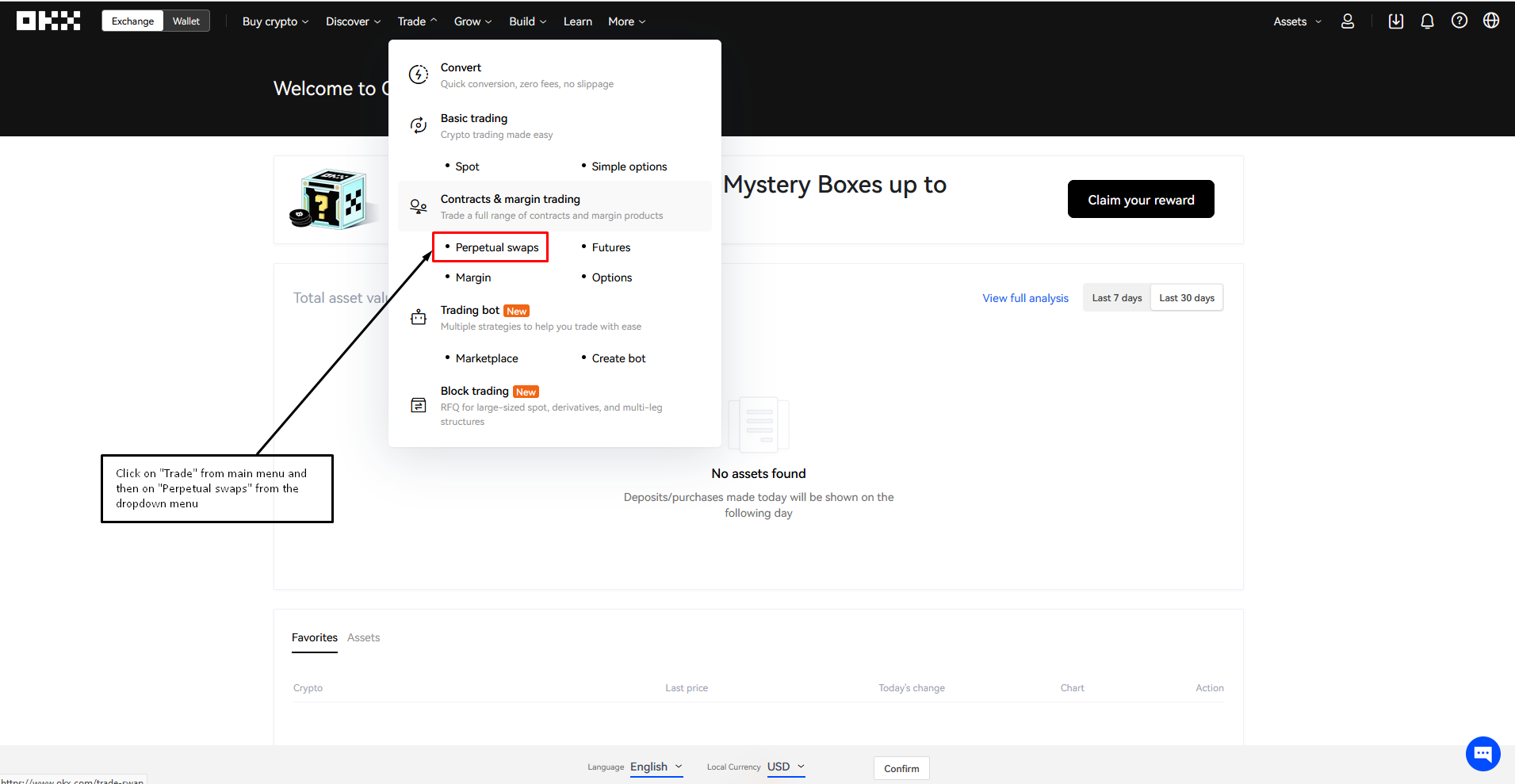Viewport: 1515px width, 784px height.
Task: Select the Last 7 days range
Action: 1117,298
